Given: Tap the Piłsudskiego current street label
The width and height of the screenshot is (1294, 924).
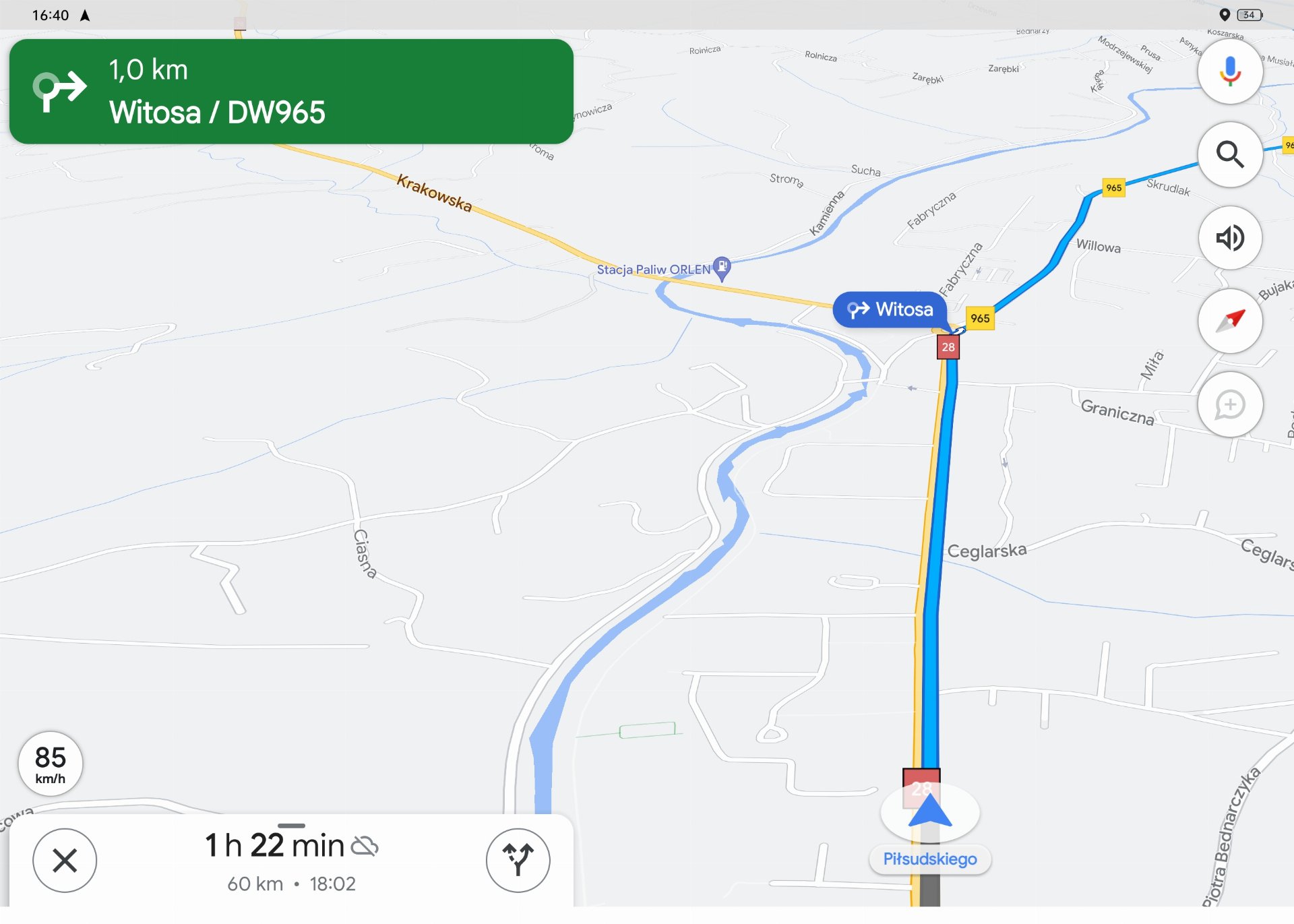Looking at the screenshot, I should 930,859.
